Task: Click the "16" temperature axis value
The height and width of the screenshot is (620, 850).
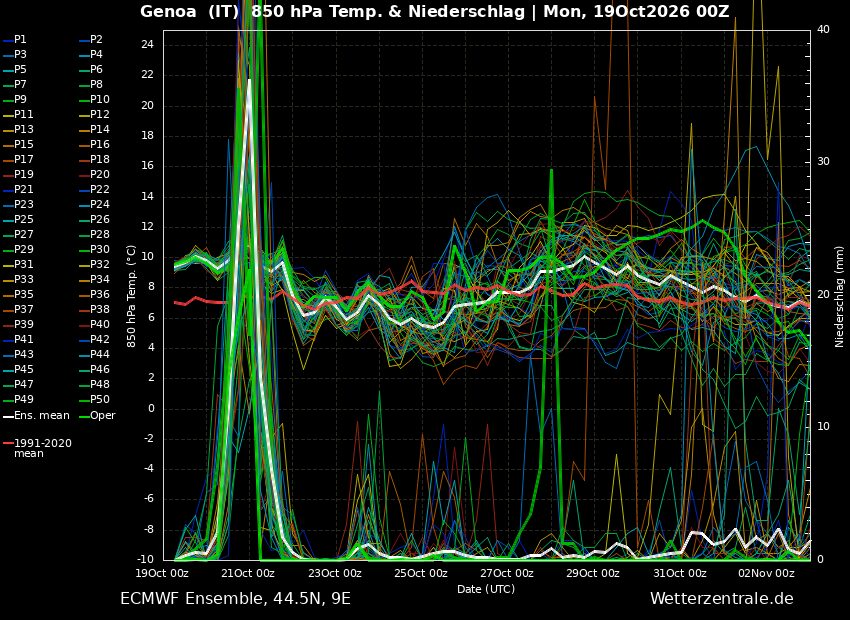Action: (147, 166)
